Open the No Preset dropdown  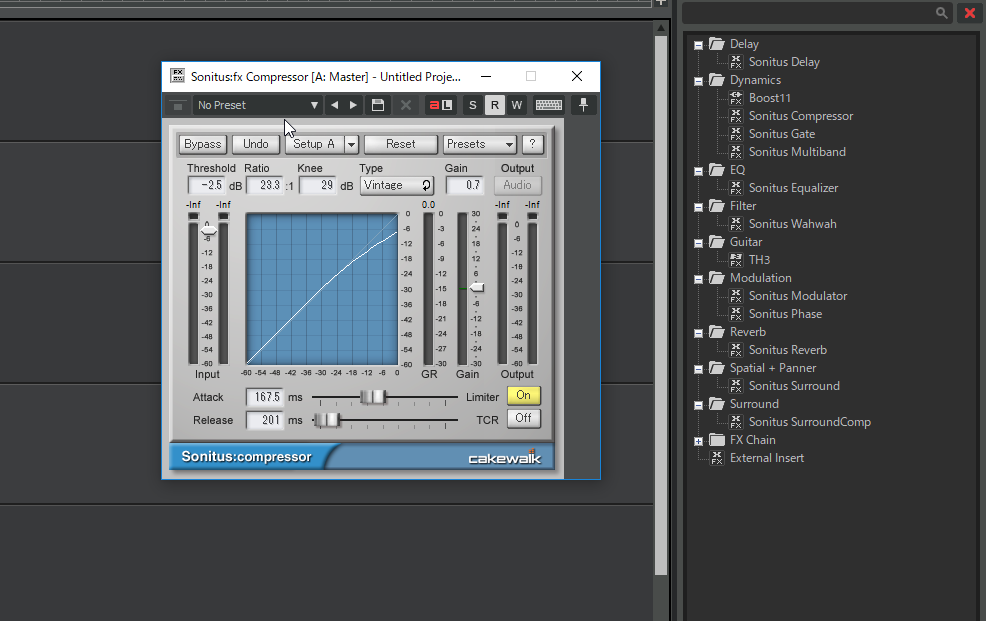pos(257,105)
